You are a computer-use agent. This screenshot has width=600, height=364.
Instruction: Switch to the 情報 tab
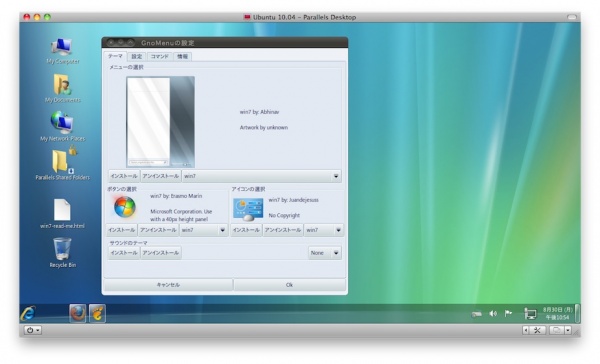(183, 57)
